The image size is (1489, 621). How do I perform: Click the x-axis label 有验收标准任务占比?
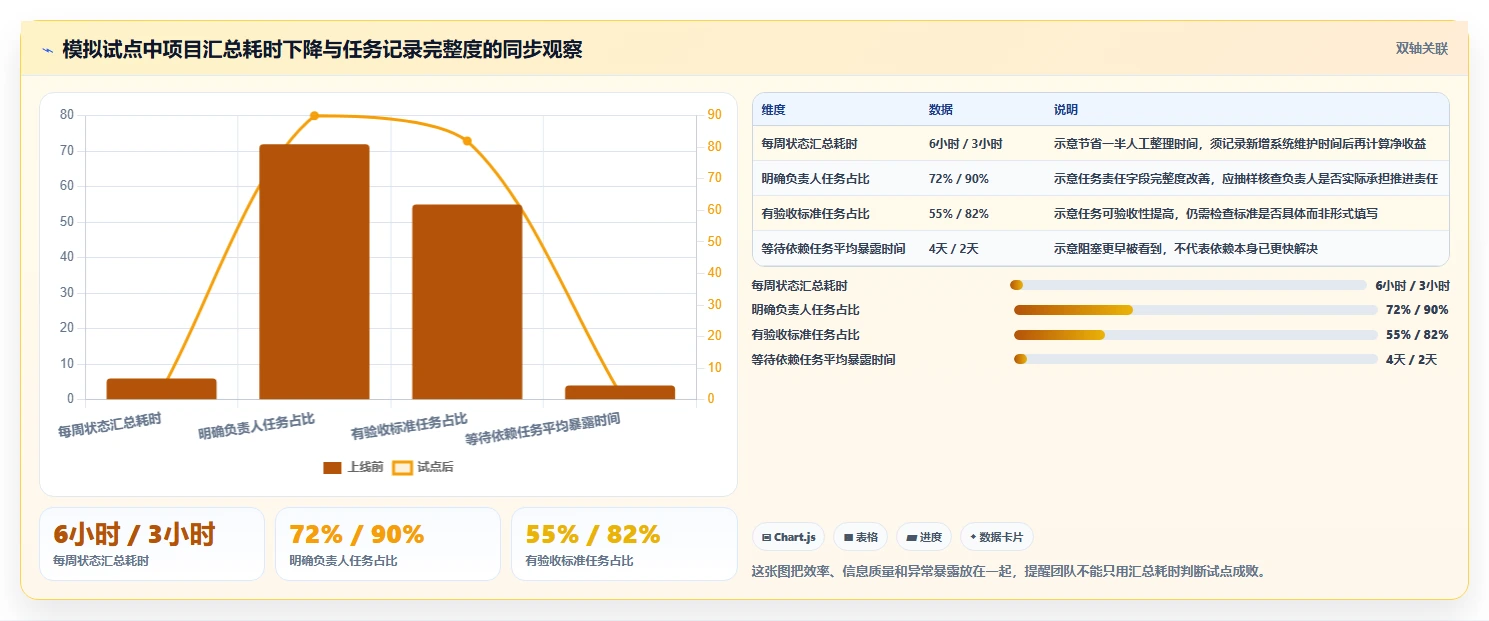click(x=410, y=427)
